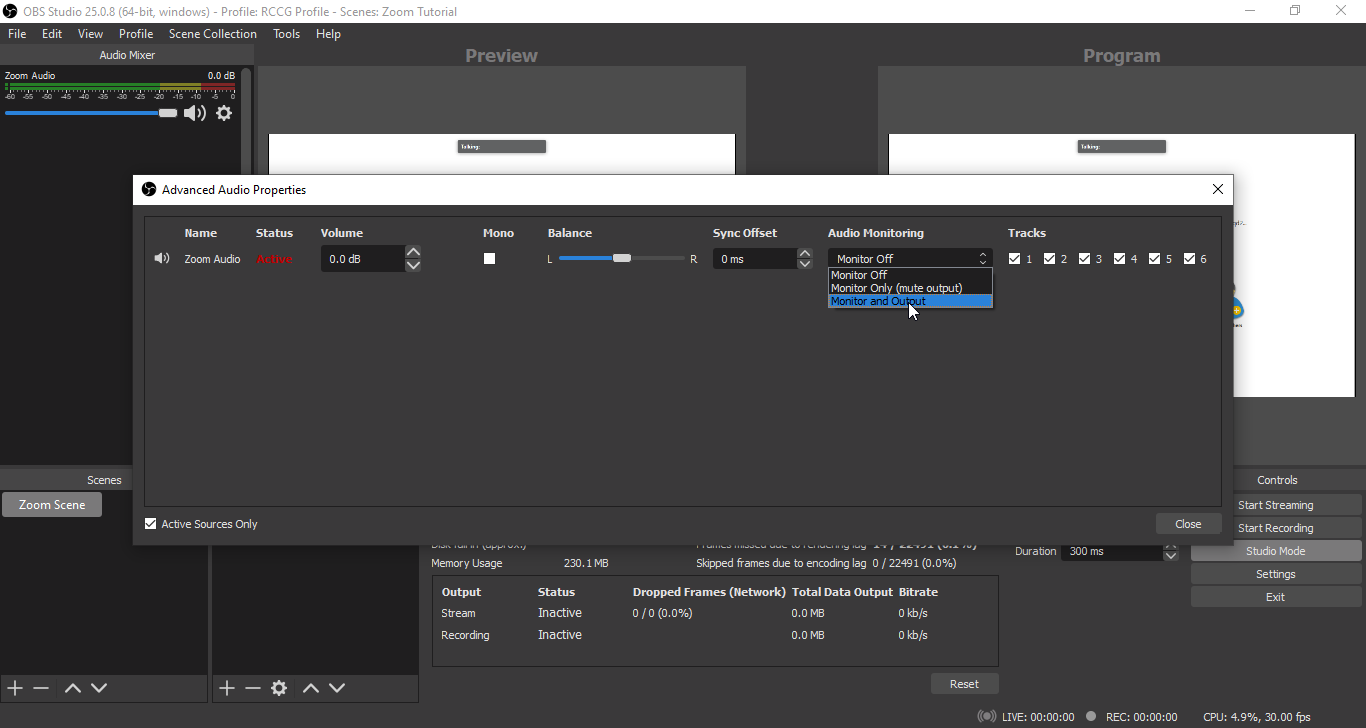1366x728 pixels.
Task: Click the Preview view thumbnail
Action: coord(502,155)
